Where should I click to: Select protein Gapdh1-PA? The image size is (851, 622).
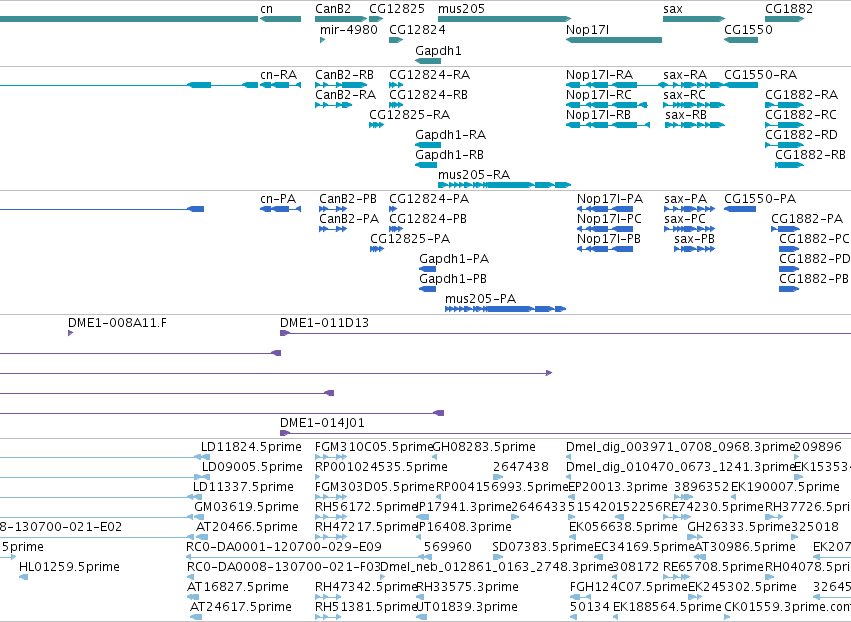pos(454,259)
